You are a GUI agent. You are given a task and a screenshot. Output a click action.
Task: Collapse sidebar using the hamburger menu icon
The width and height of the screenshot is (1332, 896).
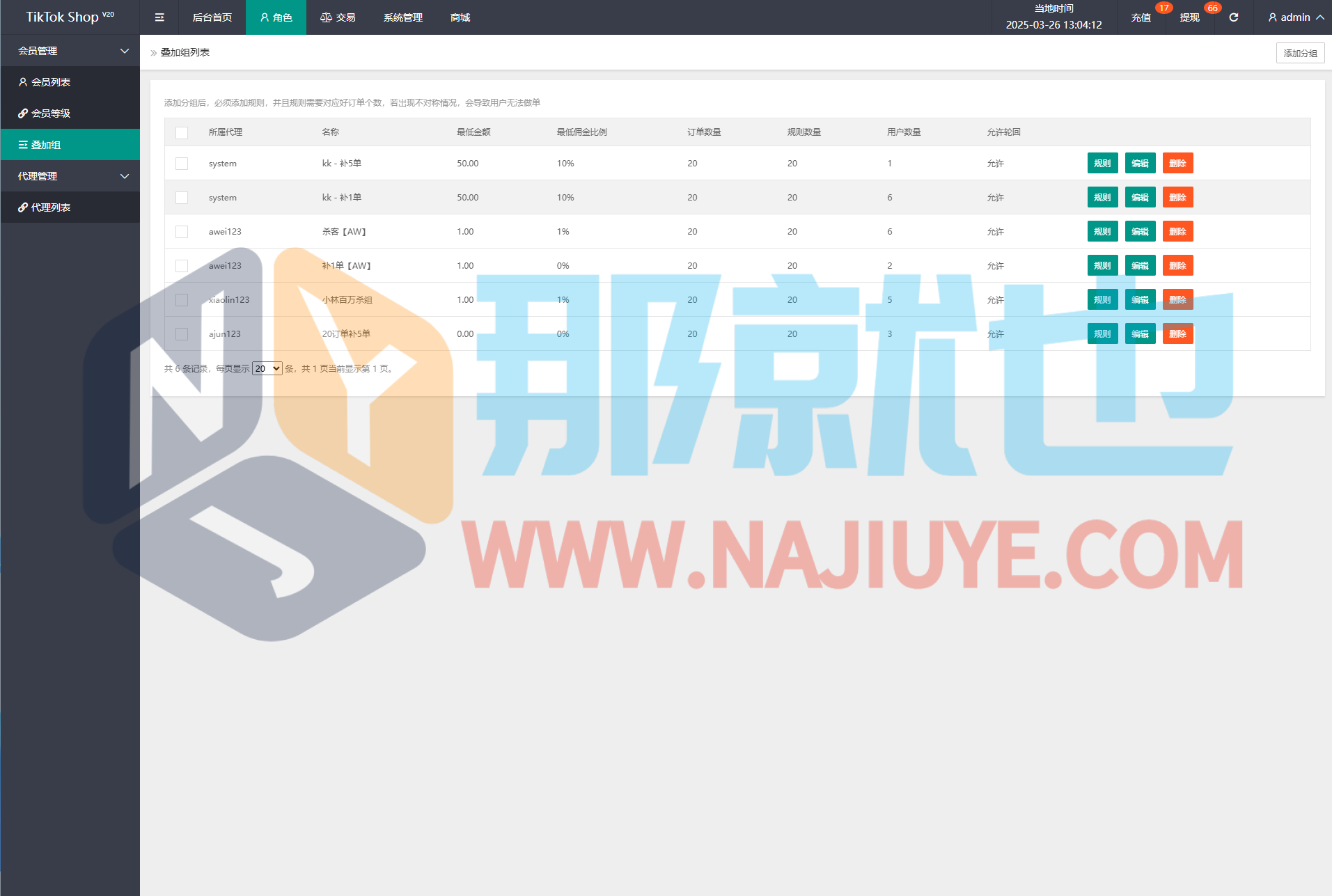click(x=159, y=17)
